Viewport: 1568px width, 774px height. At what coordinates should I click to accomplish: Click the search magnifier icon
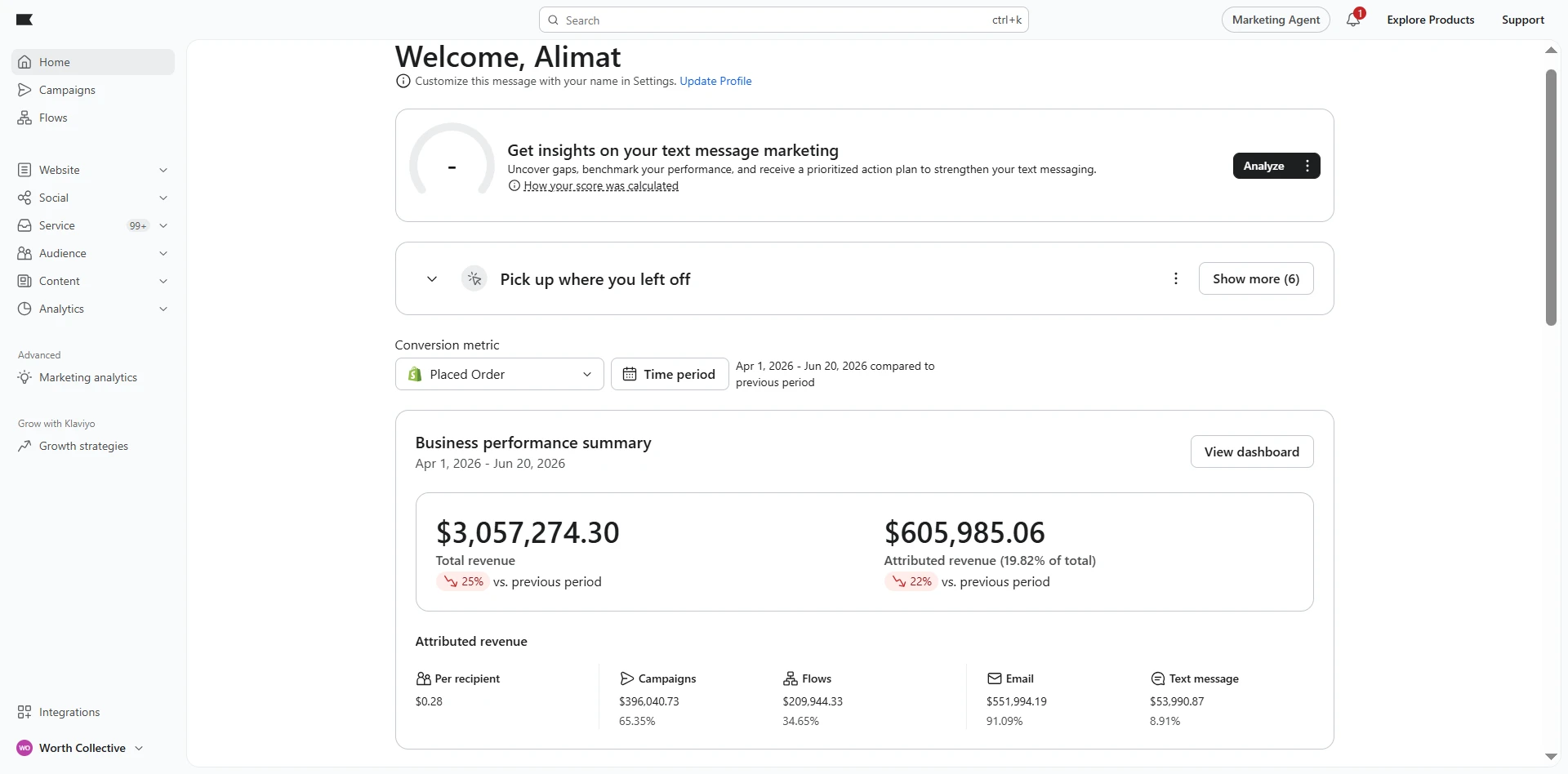(554, 20)
